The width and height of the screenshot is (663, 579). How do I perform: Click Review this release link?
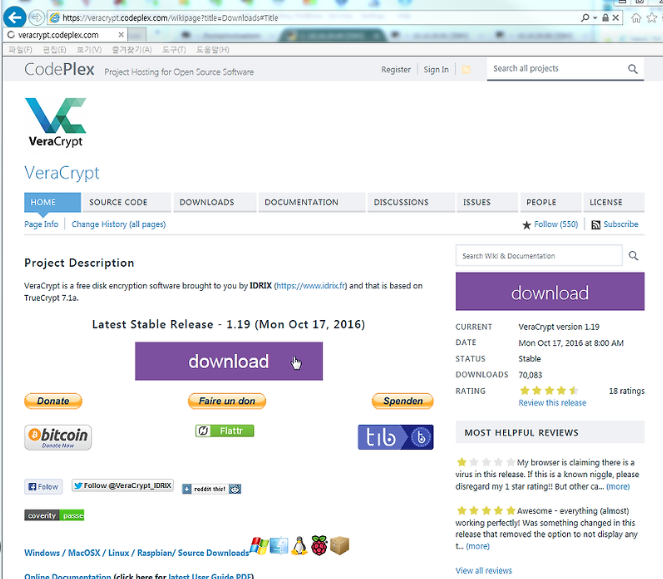pos(552,403)
